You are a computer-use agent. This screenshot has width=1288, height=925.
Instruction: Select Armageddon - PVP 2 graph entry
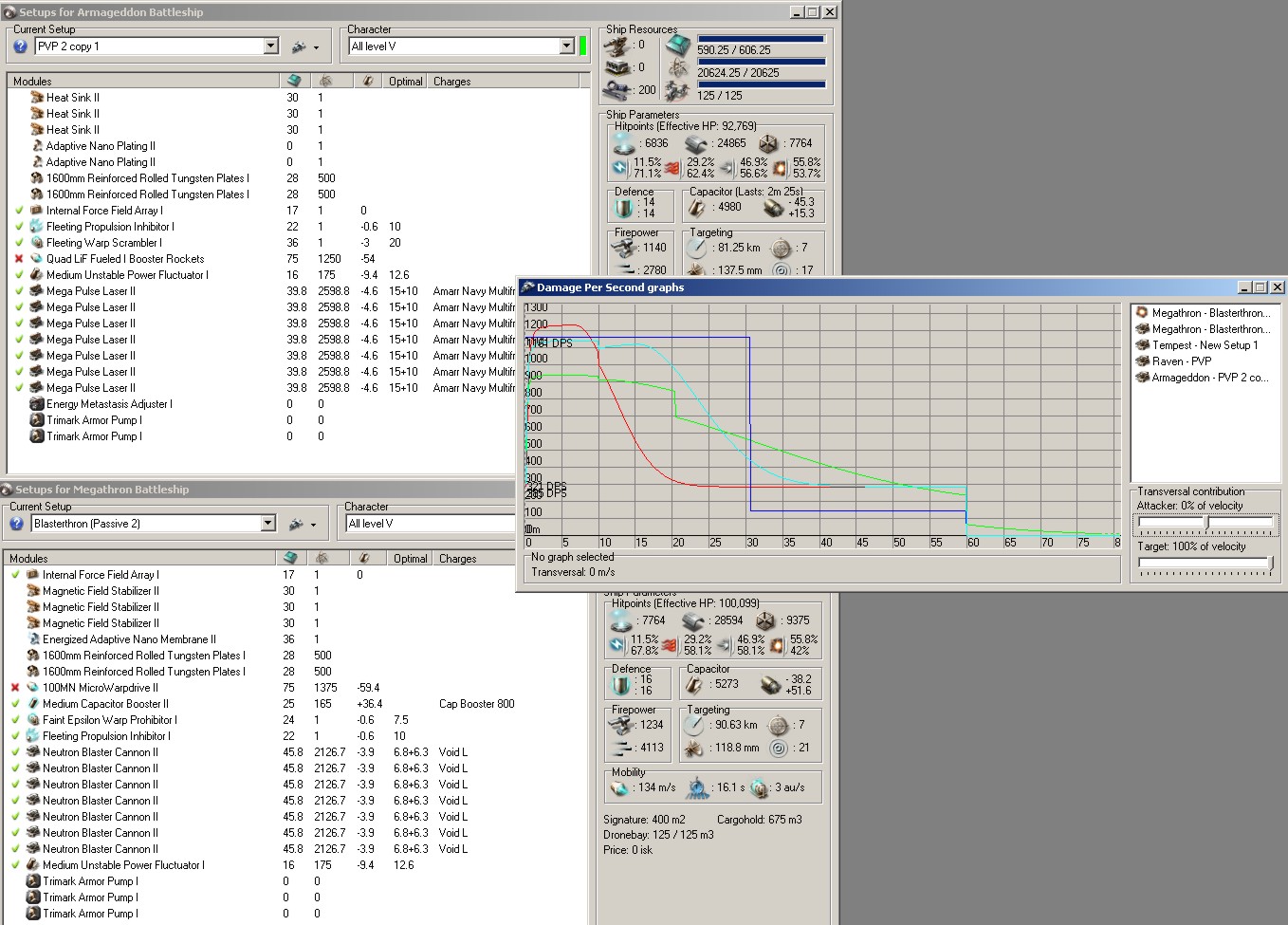tap(1209, 378)
